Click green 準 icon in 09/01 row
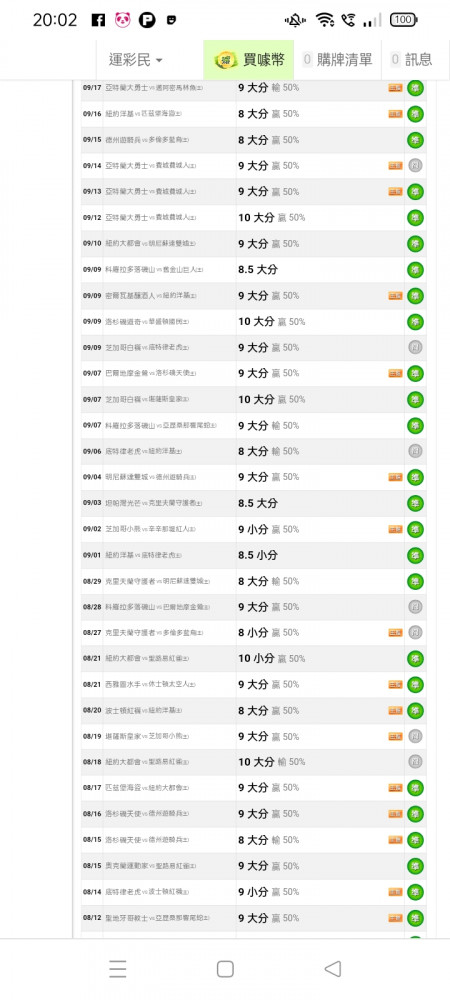This screenshot has height=1000, width=450. click(x=416, y=555)
